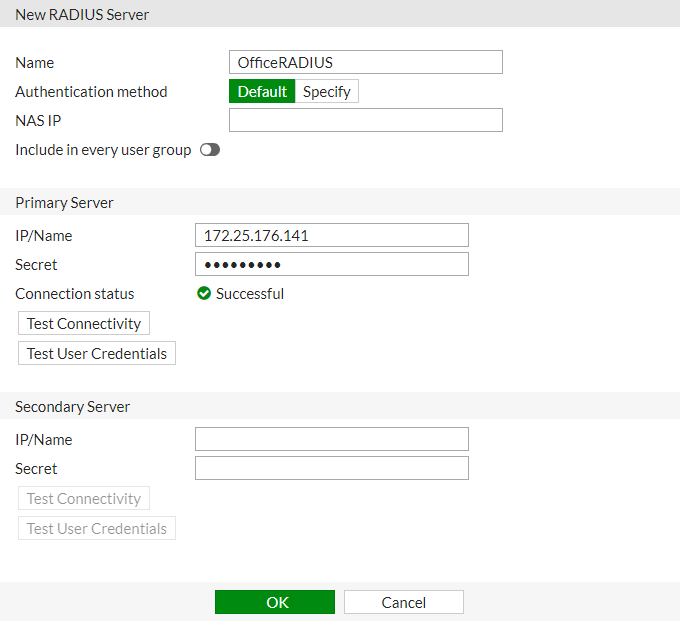Test User Credentials for Primary Server
The height and width of the screenshot is (621, 680).
(97, 353)
